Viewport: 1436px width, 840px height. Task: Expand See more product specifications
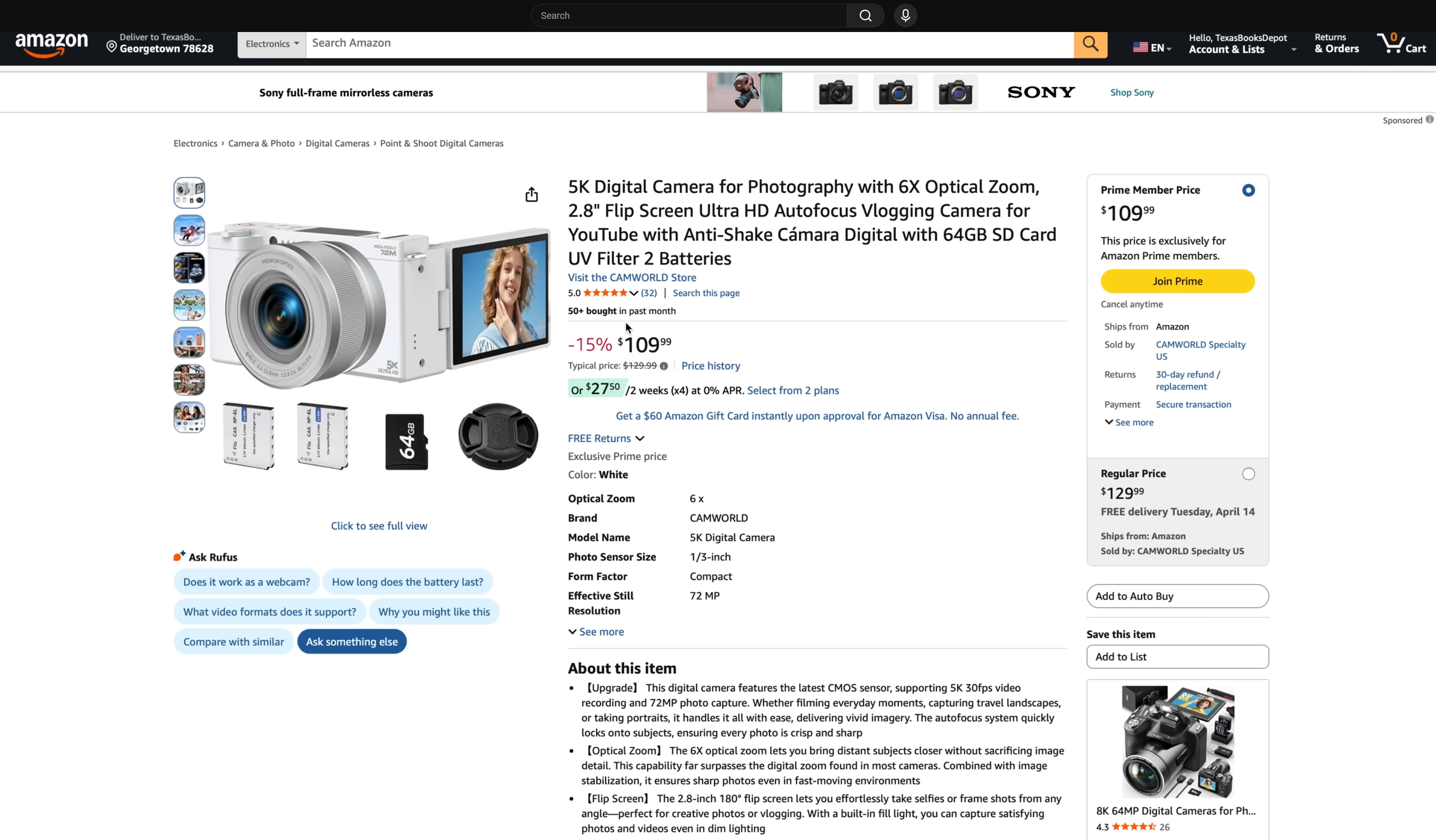click(596, 631)
